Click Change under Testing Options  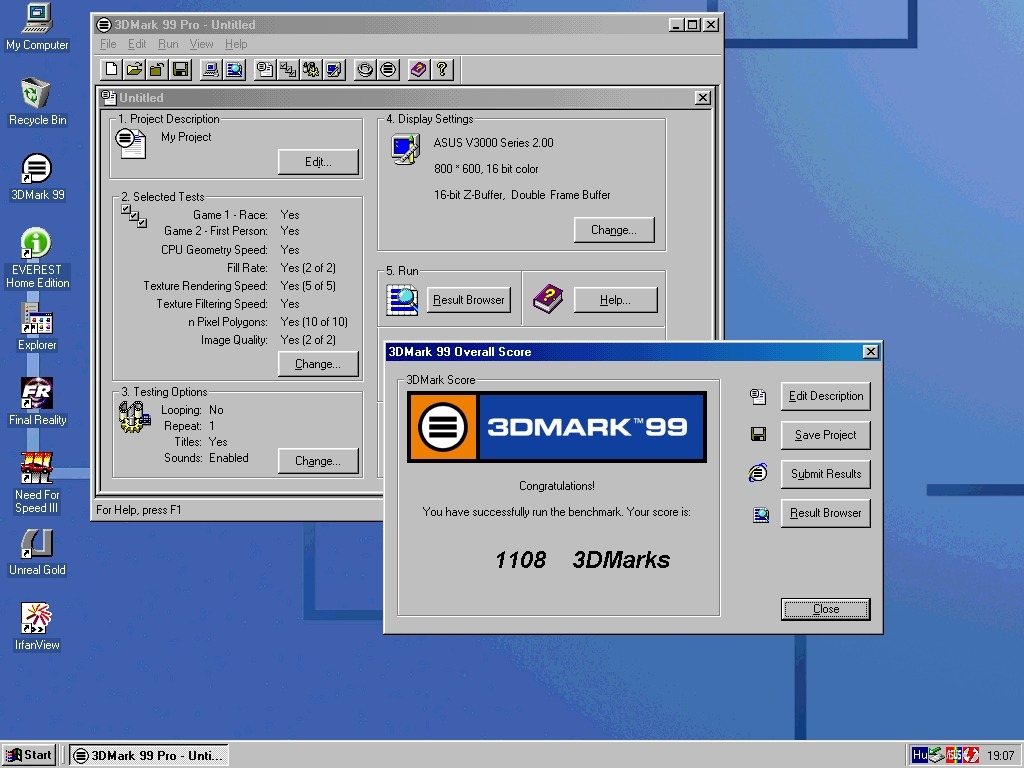click(x=318, y=460)
